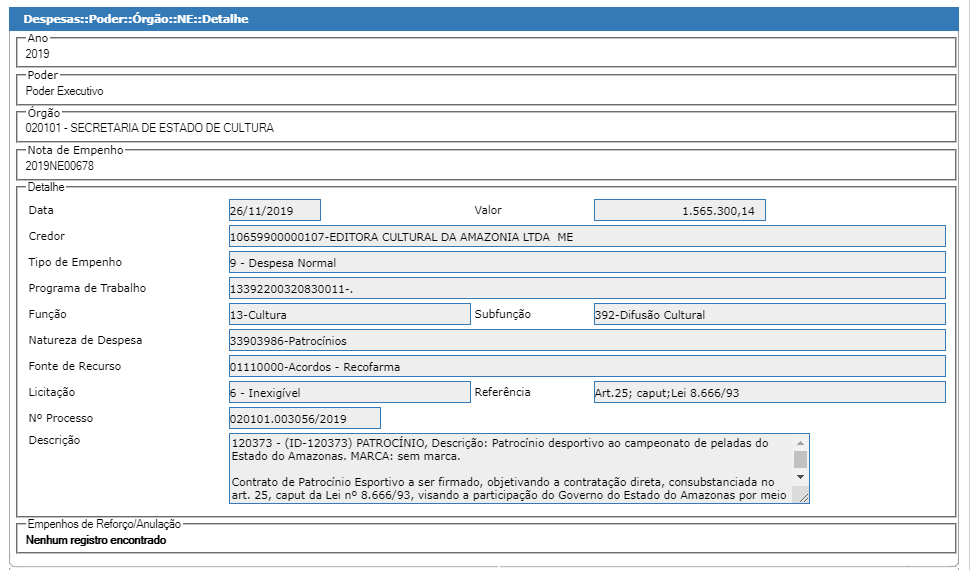The image size is (970, 570).
Task: Click the Fonte de Recurso field
Action: coord(587,366)
